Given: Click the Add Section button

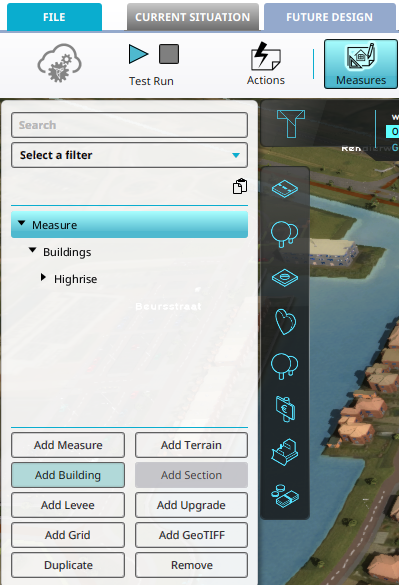Looking at the screenshot, I should tap(191, 475).
